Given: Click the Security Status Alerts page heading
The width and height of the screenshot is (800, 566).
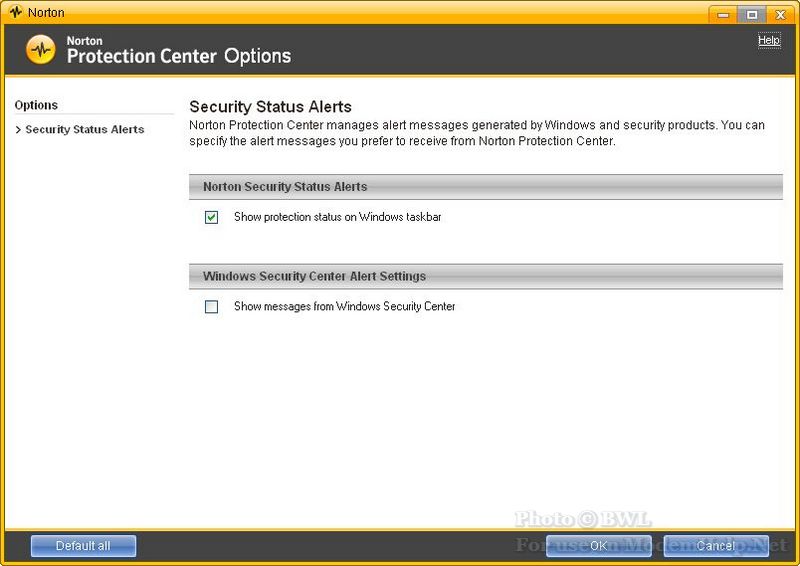Looking at the screenshot, I should tap(270, 107).
